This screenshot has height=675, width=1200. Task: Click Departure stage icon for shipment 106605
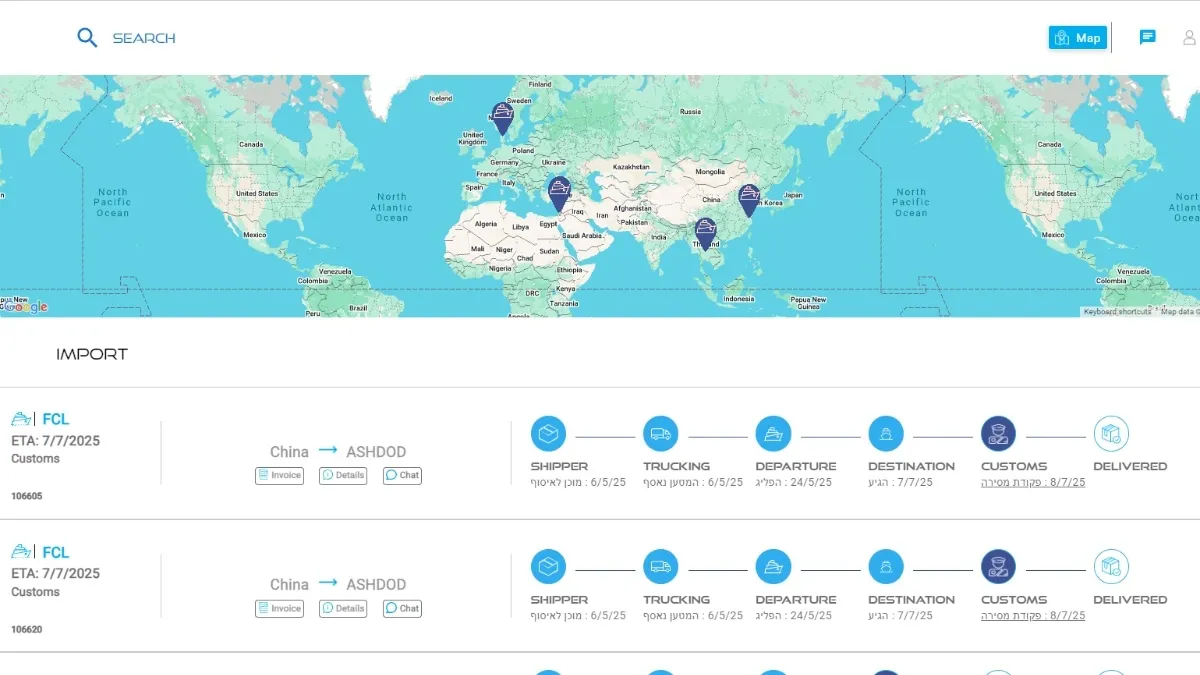click(774, 434)
